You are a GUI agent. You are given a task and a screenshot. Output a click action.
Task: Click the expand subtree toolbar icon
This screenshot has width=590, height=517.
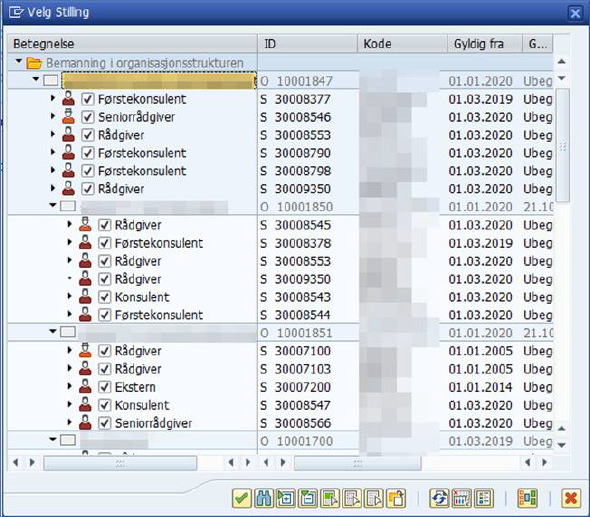tap(286, 499)
